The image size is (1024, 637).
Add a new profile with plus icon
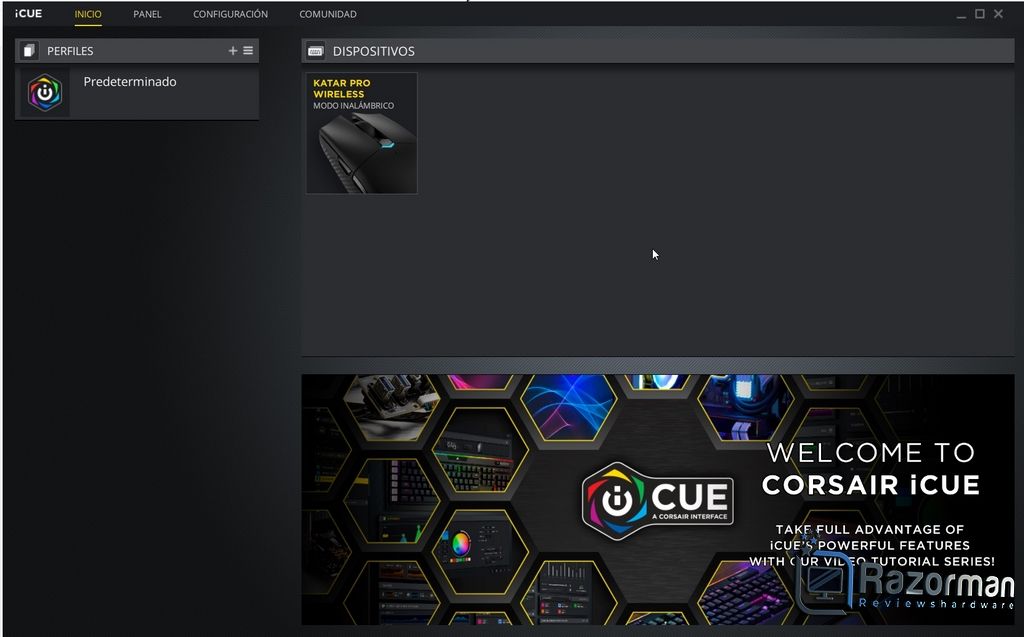pos(232,50)
